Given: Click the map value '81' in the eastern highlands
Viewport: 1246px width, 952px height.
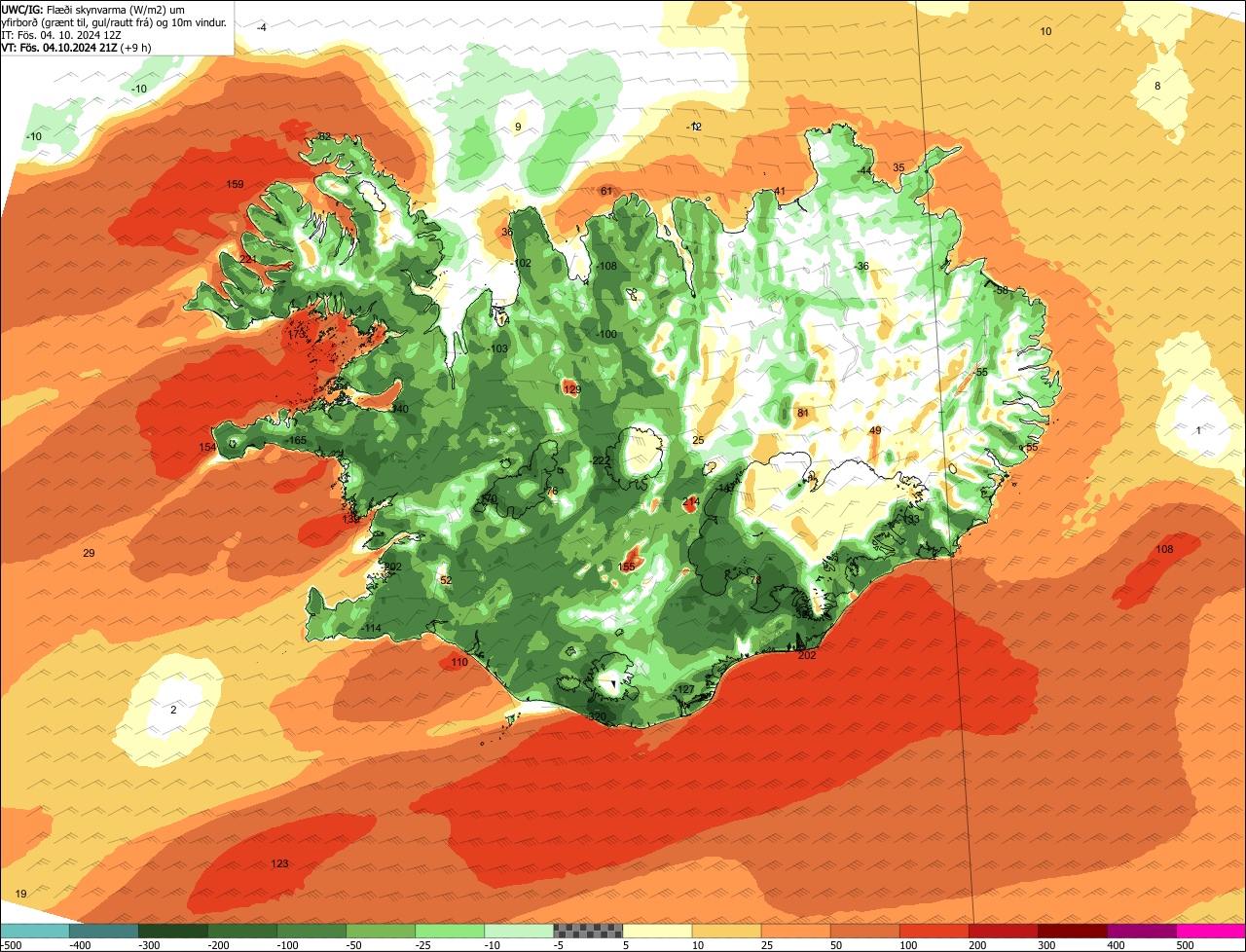Looking at the screenshot, I should [803, 413].
